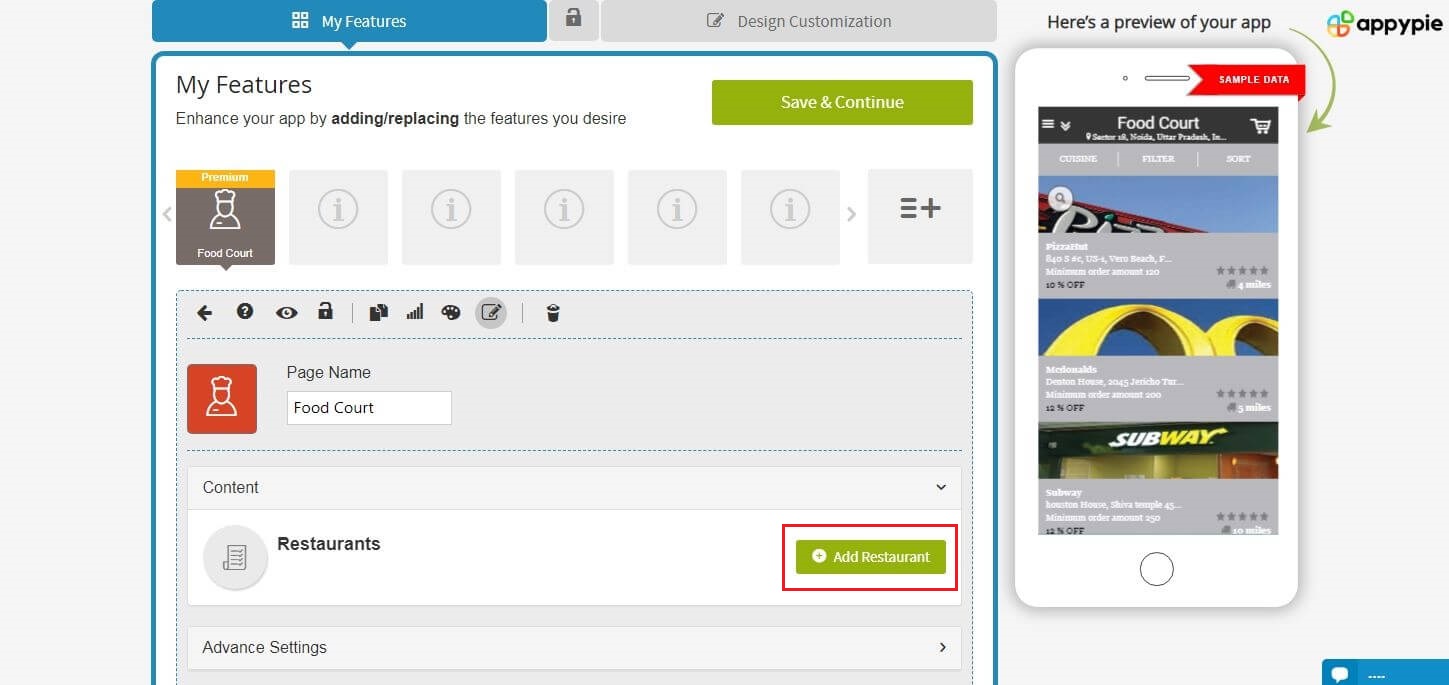Click the copy pages icon
Viewport: 1449px width, 685px height.
pyautogui.click(x=378, y=313)
